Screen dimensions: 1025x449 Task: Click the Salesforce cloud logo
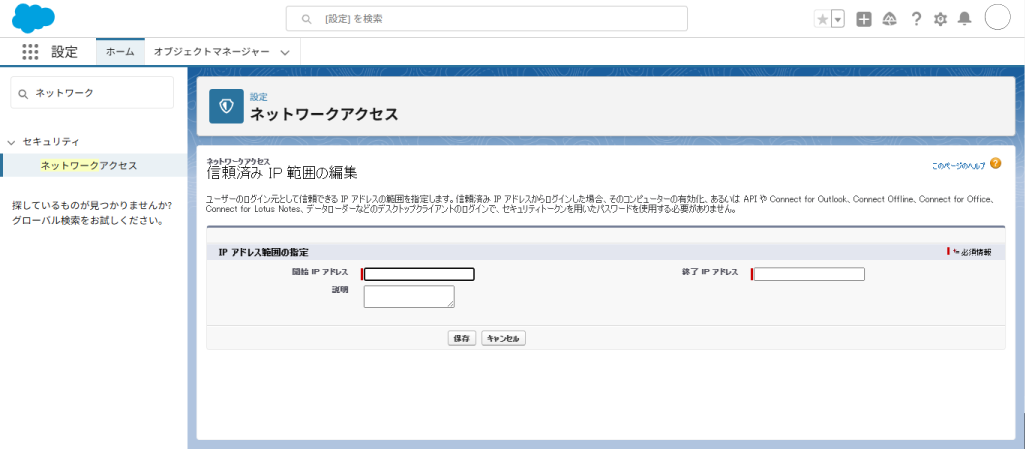(x=34, y=18)
